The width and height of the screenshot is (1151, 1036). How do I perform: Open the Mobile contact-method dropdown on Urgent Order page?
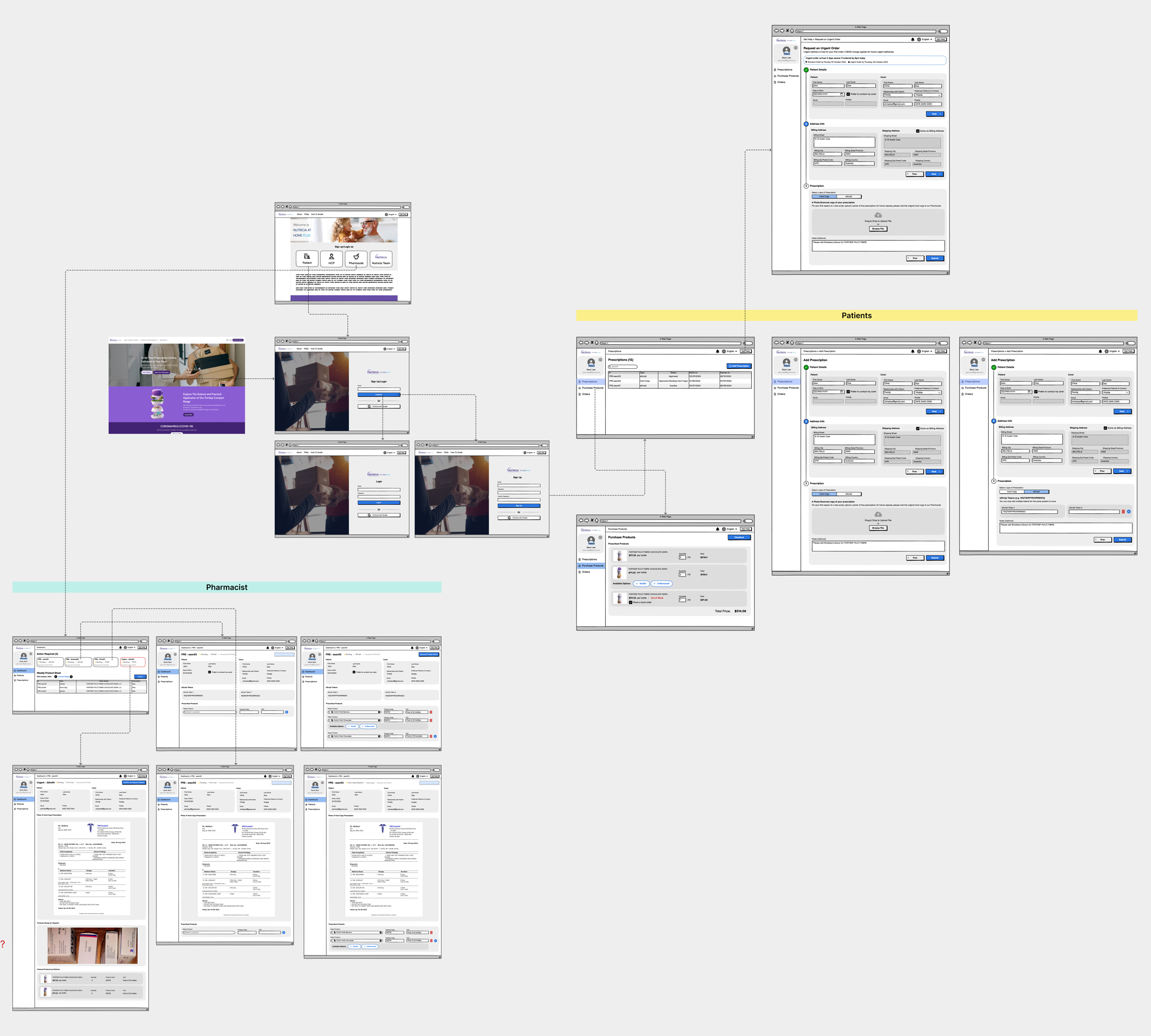(x=928, y=95)
